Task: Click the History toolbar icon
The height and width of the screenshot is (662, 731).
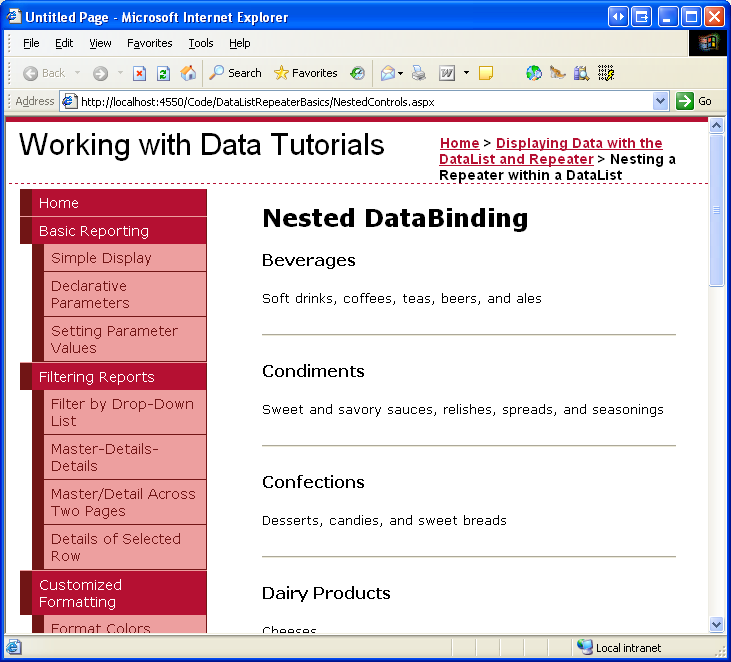Action: [358, 73]
